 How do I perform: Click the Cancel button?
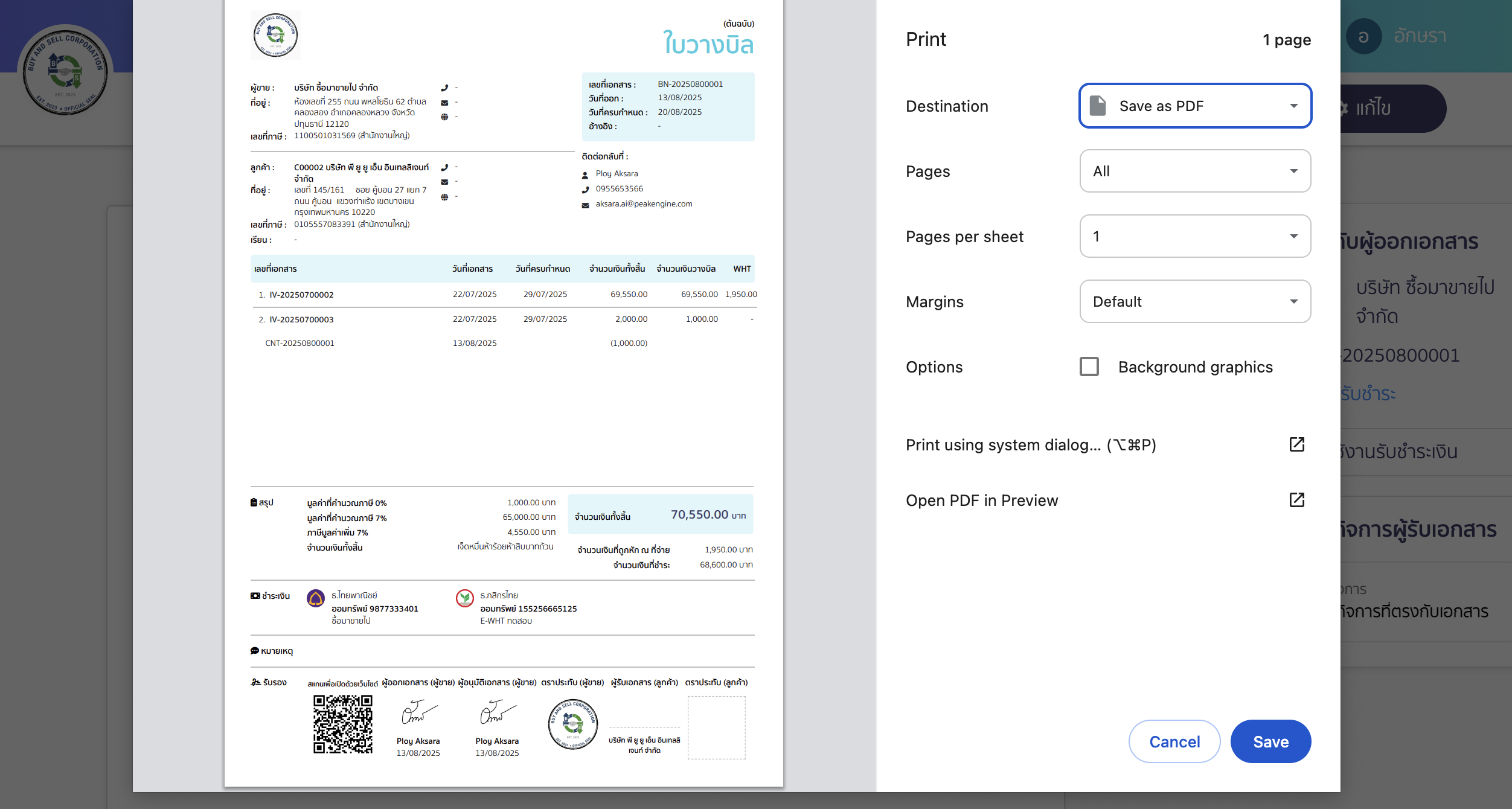(1174, 741)
